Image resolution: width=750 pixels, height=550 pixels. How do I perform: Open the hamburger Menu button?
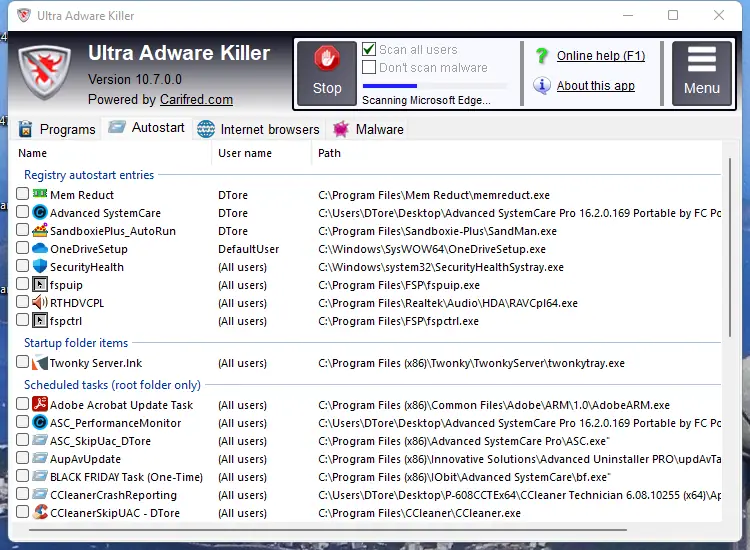[x=702, y=73]
